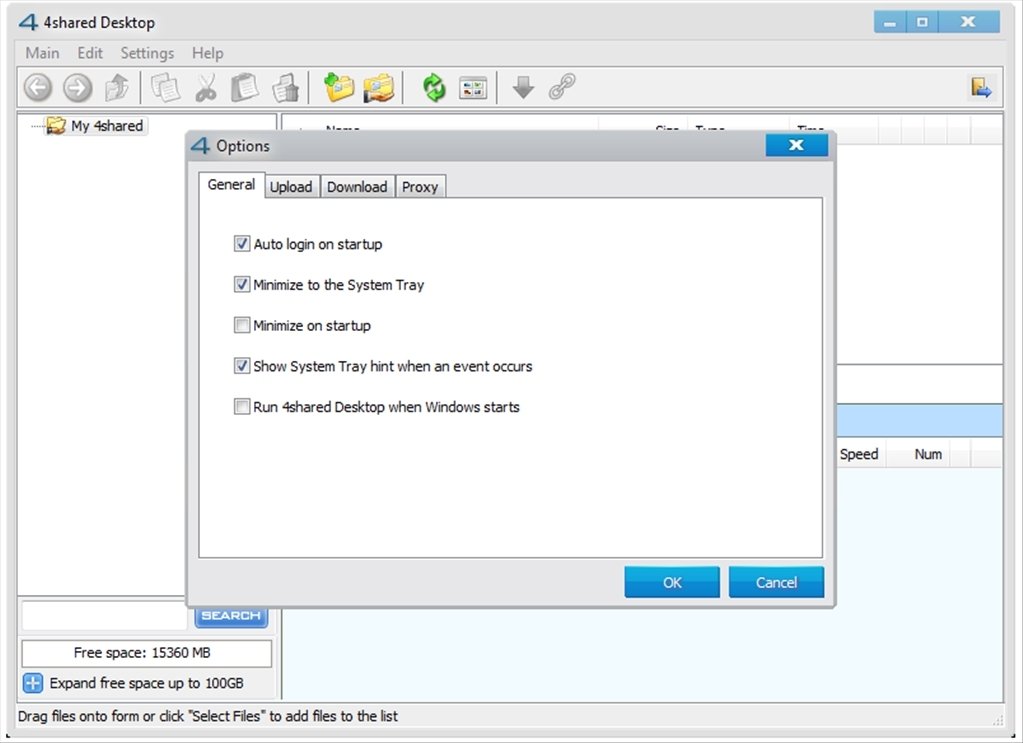Open the thumbnail view icon in toolbar
The height and width of the screenshot is (743, 1023).
pos(473,87)
